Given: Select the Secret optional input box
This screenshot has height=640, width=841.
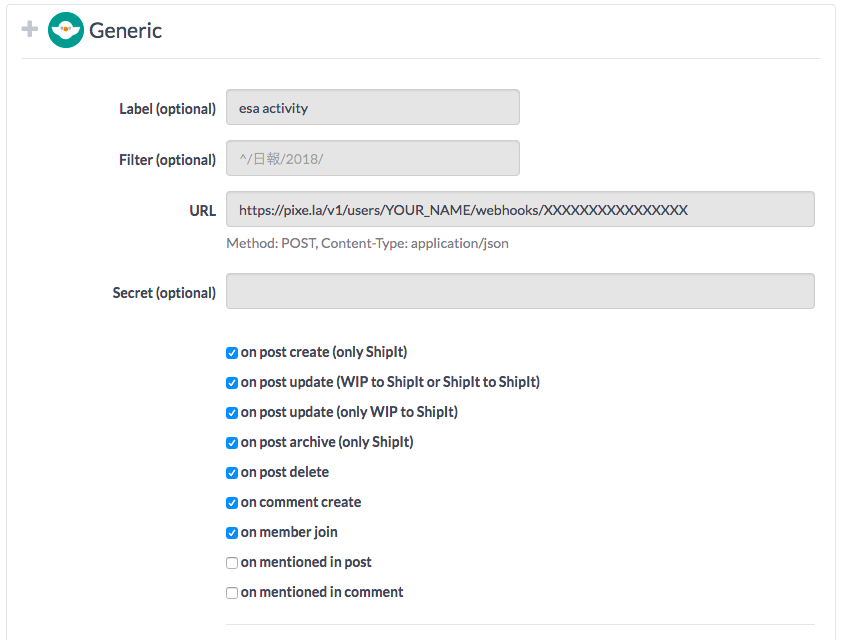Looking at the screenshot, I should point(520,292).
